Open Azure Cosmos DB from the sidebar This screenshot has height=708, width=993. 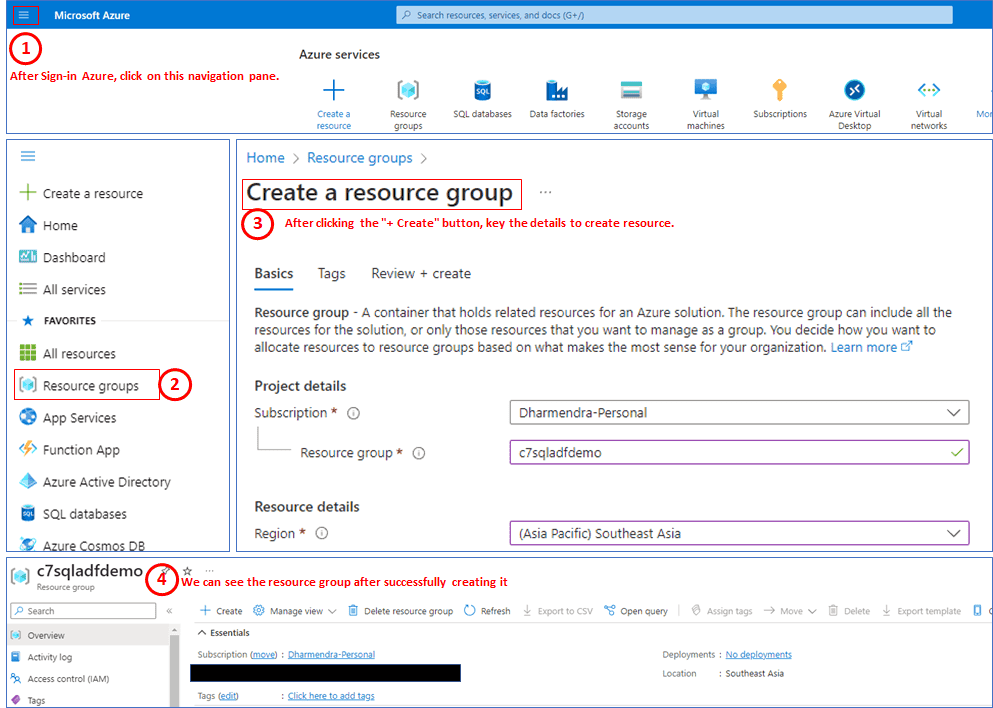point(92,545)
